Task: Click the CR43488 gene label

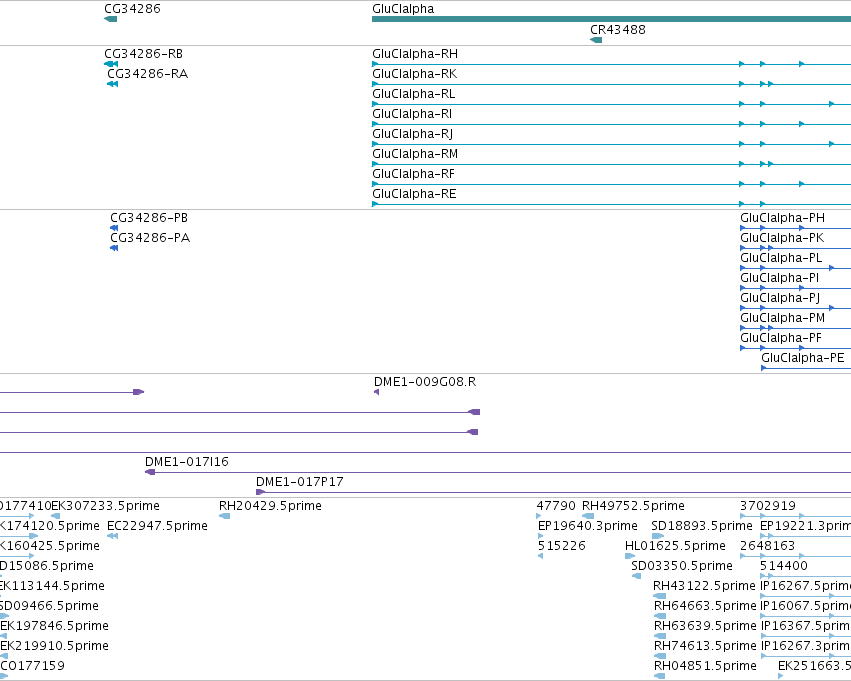Action: coord(618,30)
